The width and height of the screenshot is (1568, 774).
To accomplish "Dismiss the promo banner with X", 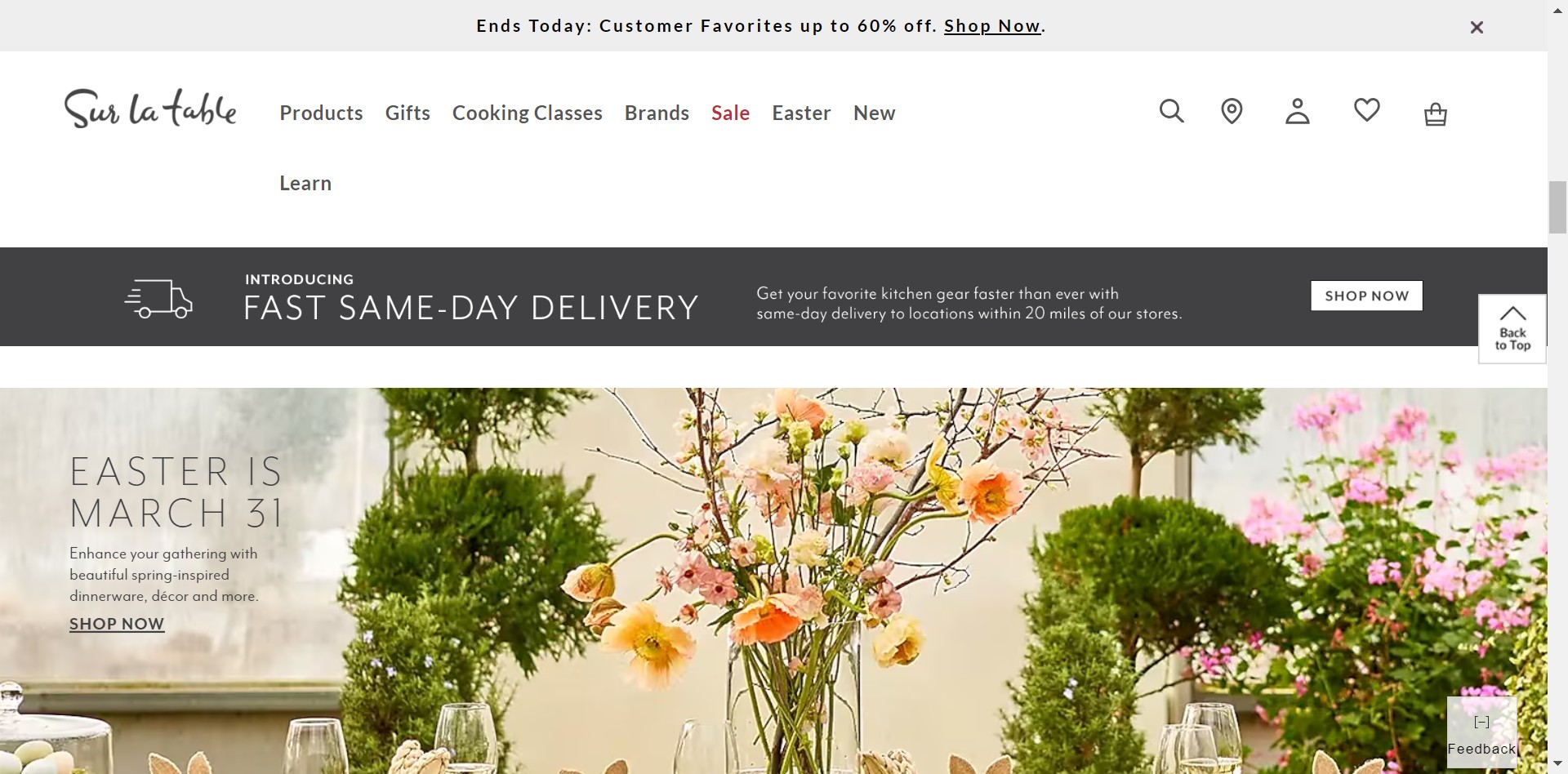I will point(1477,27).
